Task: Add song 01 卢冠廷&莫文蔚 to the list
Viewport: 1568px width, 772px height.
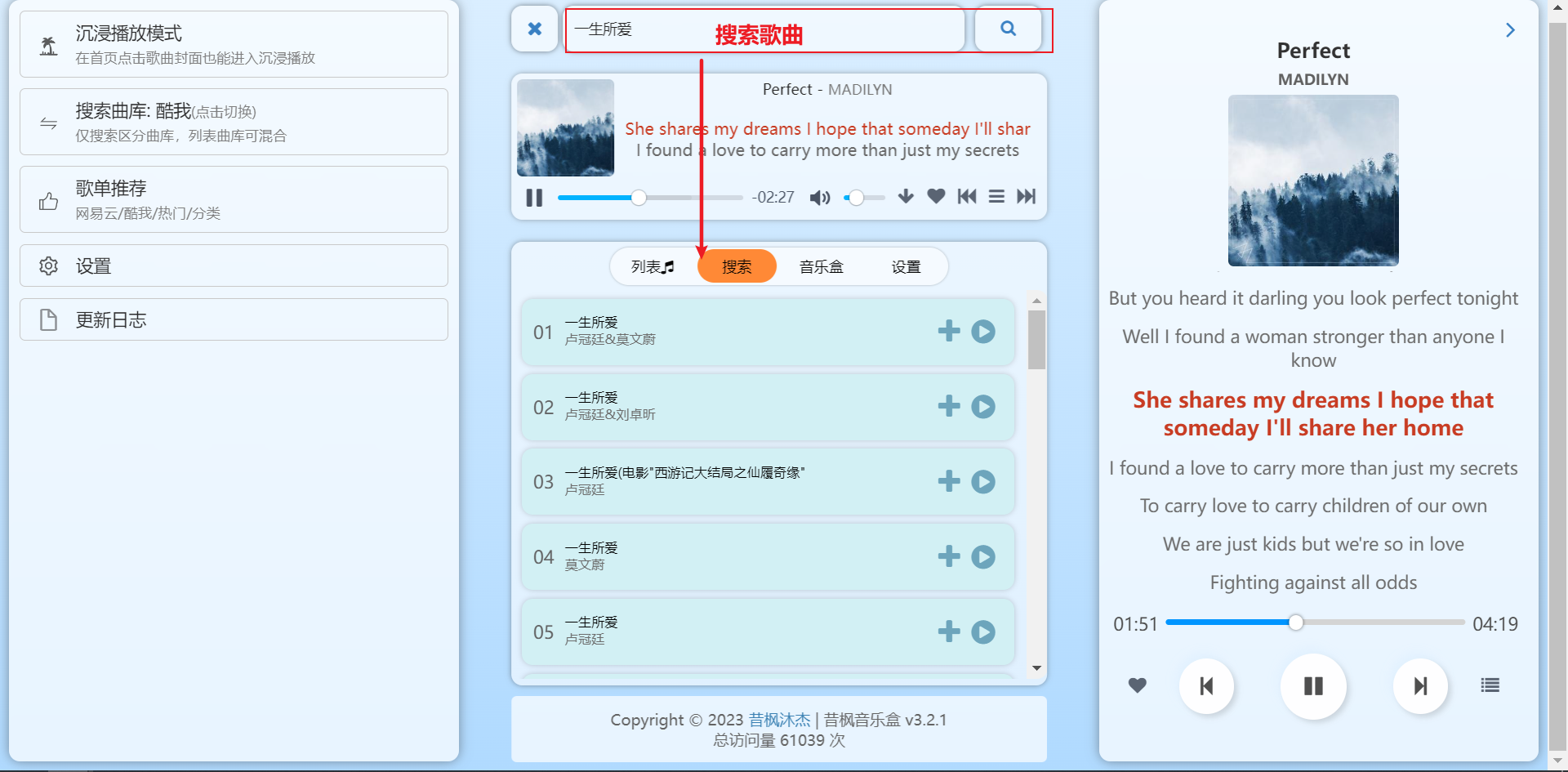Action: (x=949, y=331)
